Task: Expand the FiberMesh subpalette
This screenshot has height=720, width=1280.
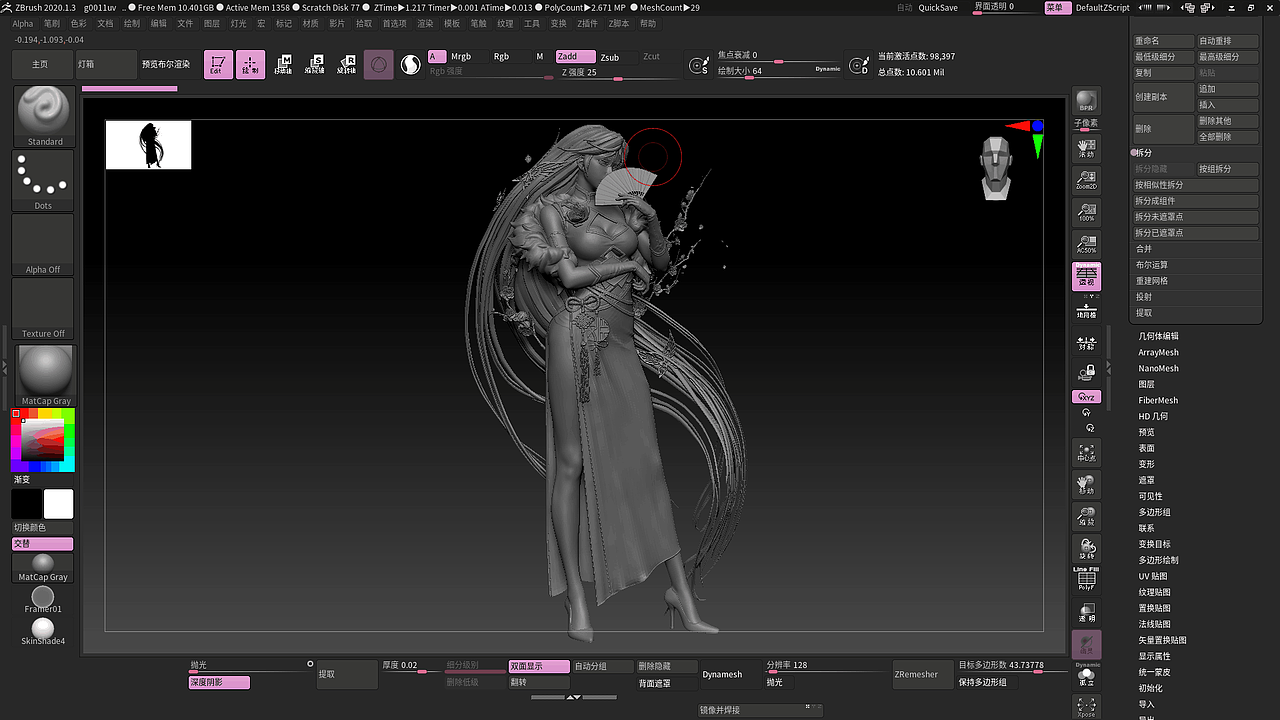Action: click(1158, 400)
